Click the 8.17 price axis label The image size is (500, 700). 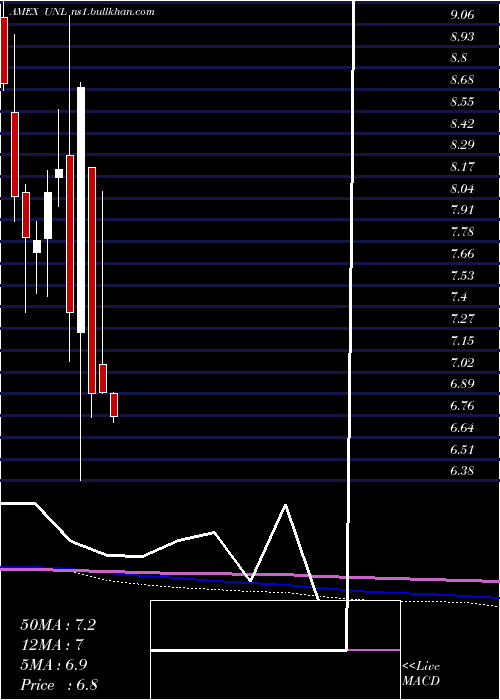coord(462,167)
